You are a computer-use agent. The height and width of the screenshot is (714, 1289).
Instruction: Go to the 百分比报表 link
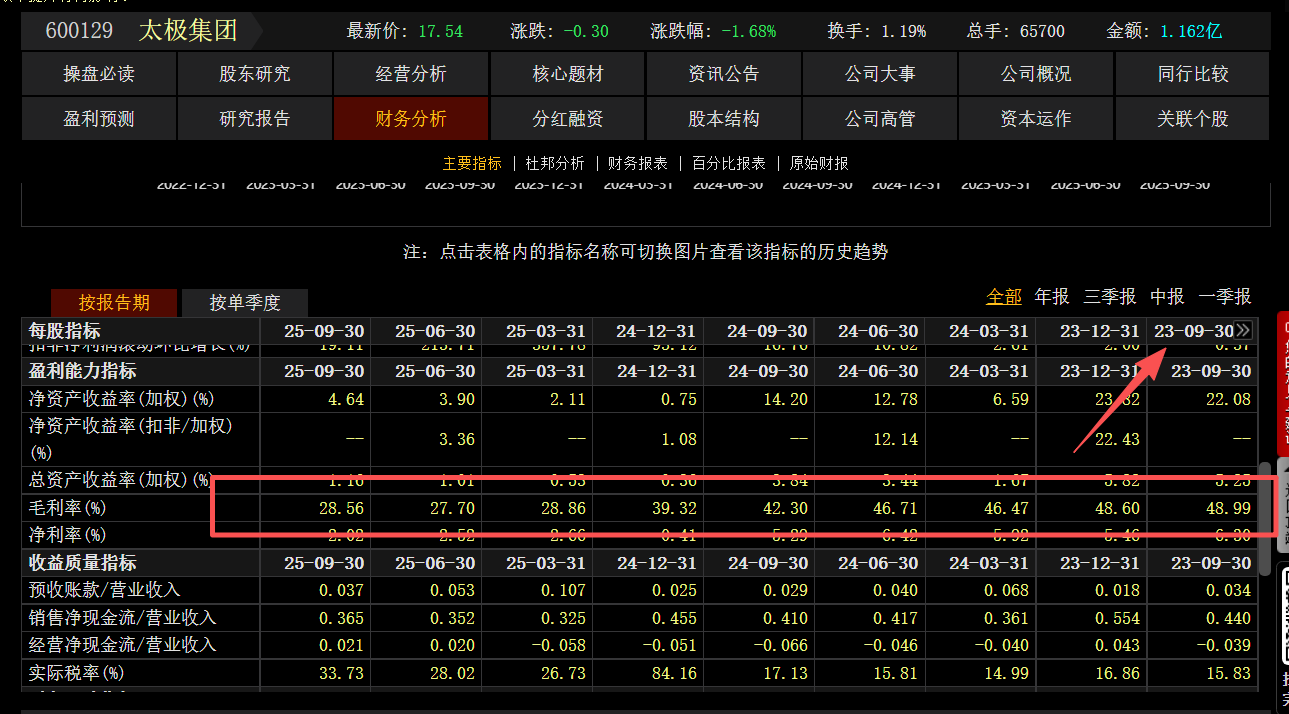click(729, 163)
